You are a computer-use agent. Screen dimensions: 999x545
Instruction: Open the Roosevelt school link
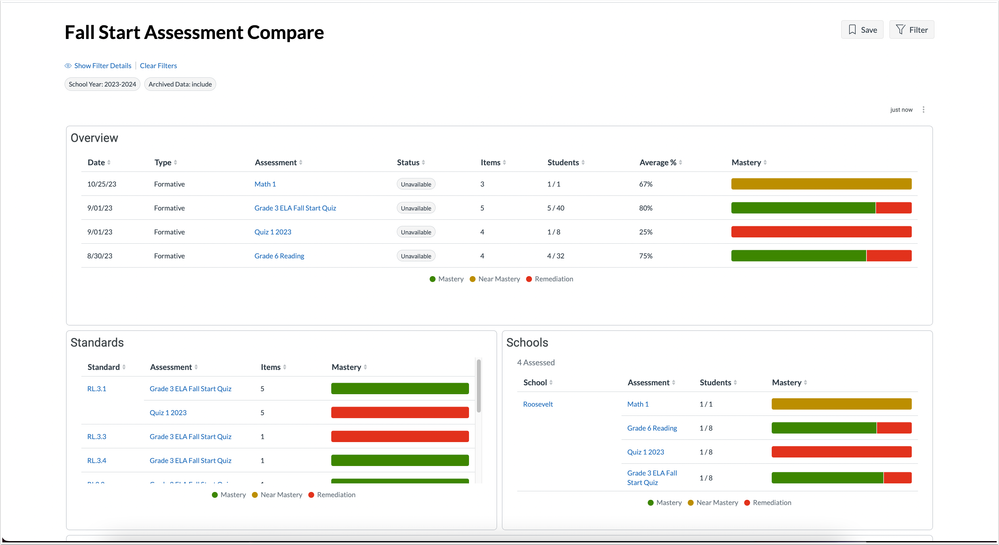click(538, 404)
